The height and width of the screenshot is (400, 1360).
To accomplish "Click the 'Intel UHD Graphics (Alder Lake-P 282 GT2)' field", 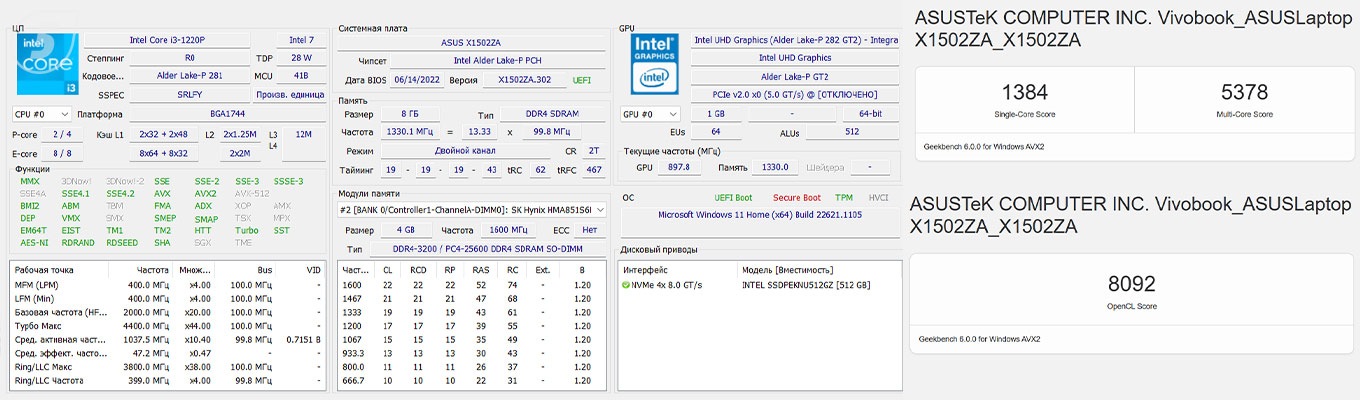I will coord(795,40).
